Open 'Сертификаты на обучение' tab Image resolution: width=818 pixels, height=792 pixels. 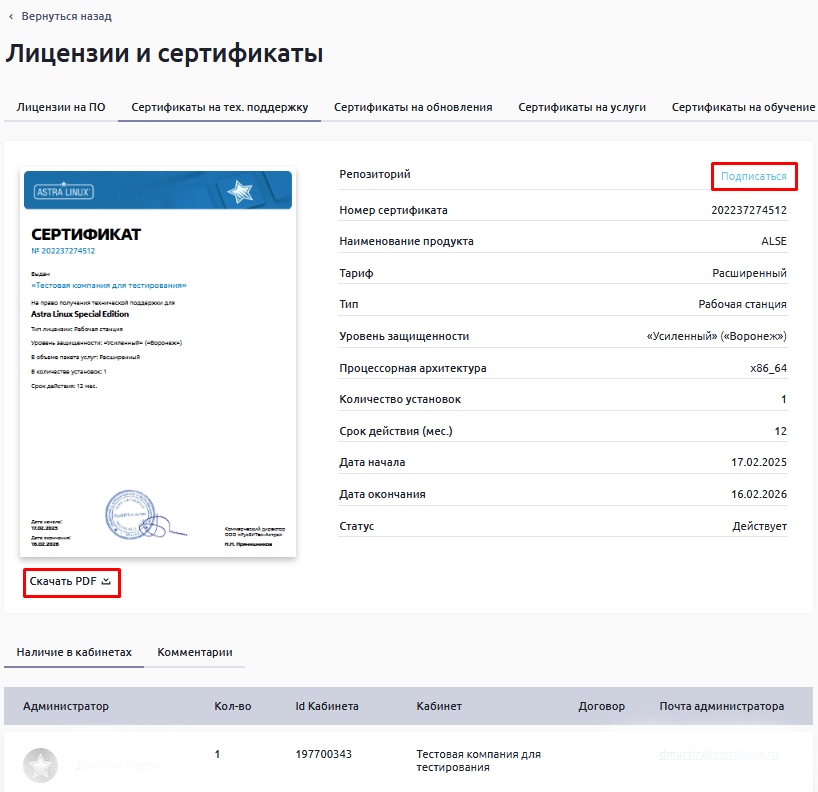click(743, 107)
